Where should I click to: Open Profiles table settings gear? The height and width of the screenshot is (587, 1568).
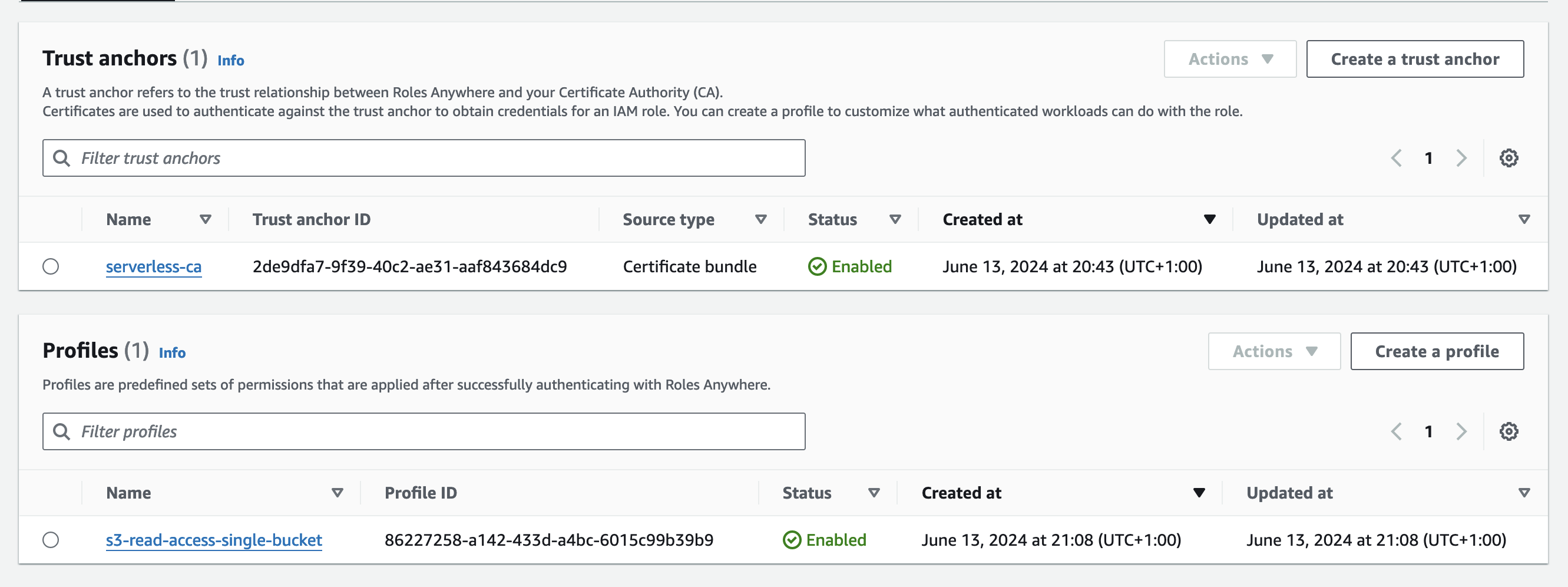point(1509,432)
